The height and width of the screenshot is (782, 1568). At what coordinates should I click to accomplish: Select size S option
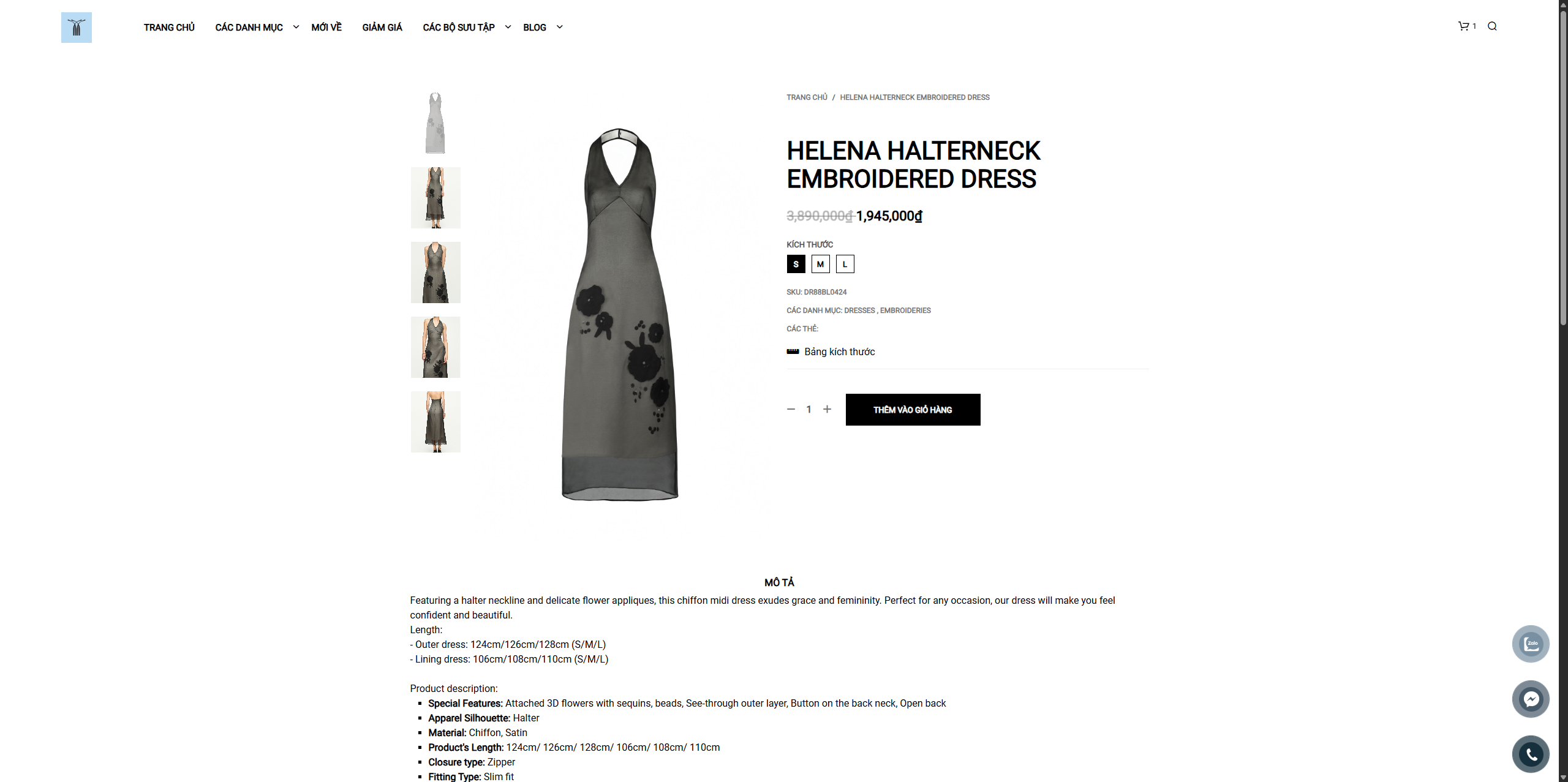(x=796, y=264)
